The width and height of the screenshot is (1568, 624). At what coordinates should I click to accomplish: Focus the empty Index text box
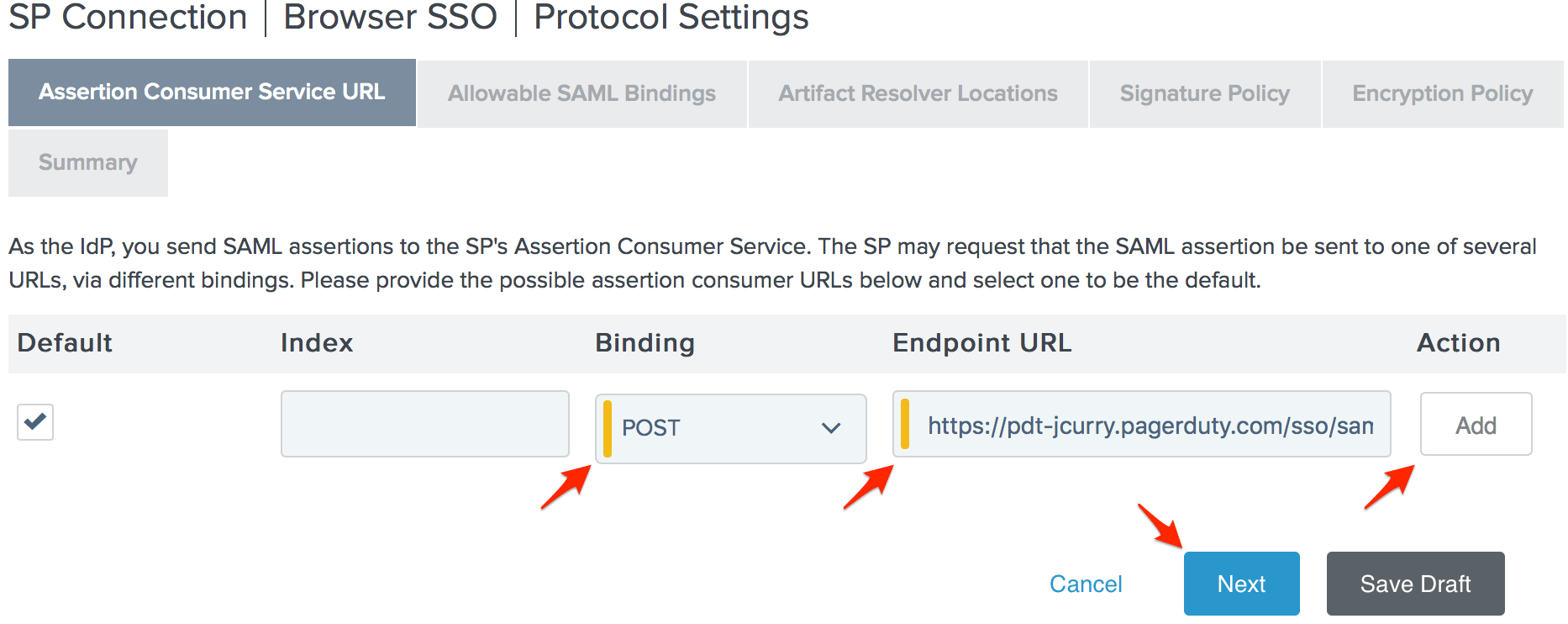(424, 424)
